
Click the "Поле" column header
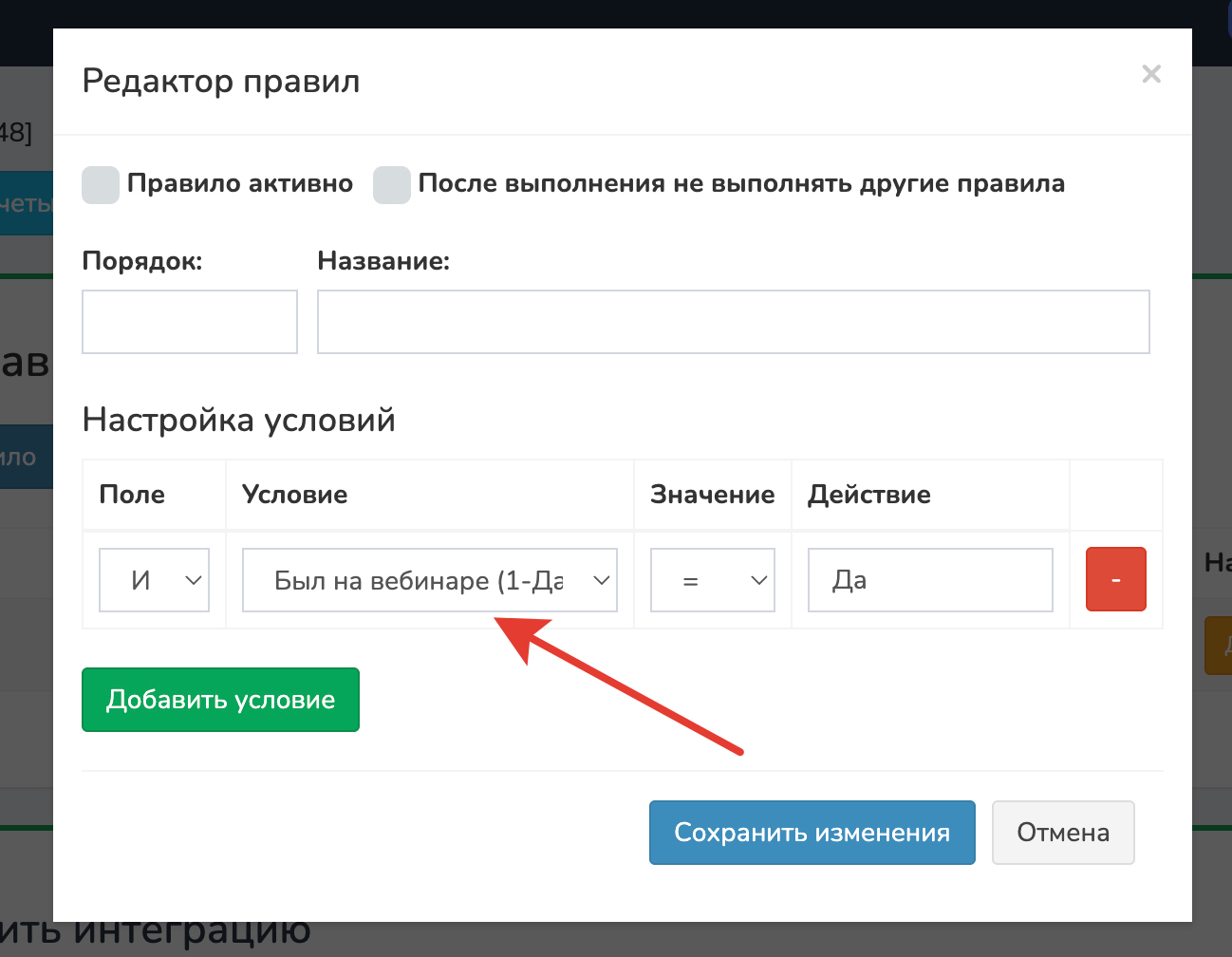[132, 495]
